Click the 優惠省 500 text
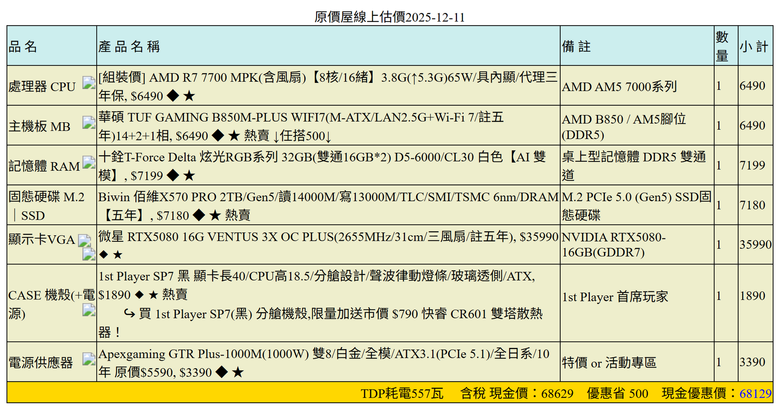Viewport: 780px width, 406px height. pyautogui.click(x=617, y=394)
